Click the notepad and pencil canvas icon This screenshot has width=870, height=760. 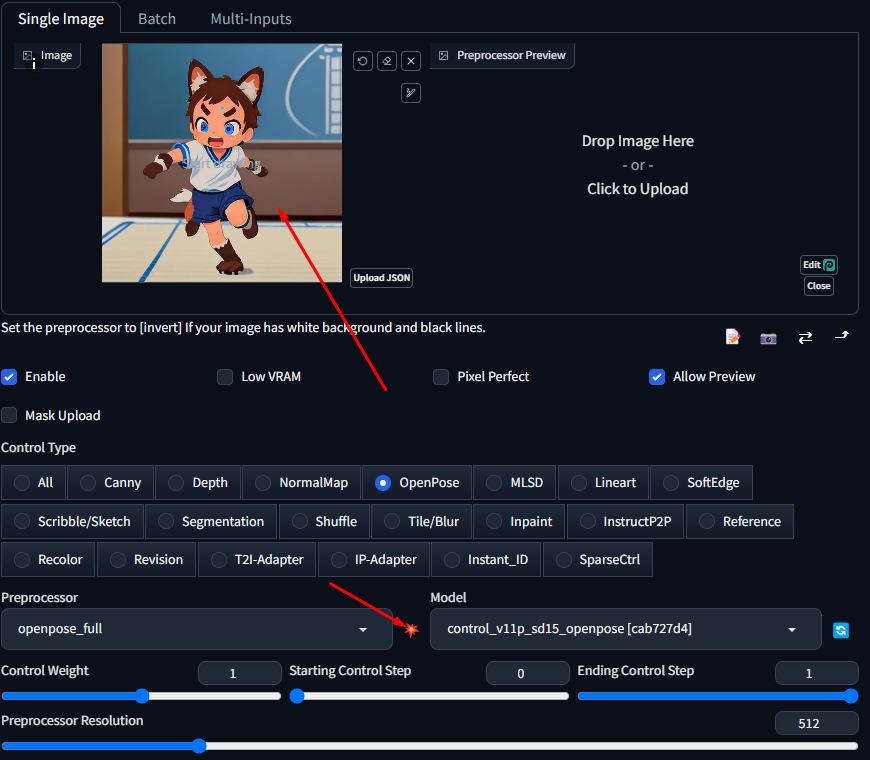pyautogui.click(x=733, y=337)
